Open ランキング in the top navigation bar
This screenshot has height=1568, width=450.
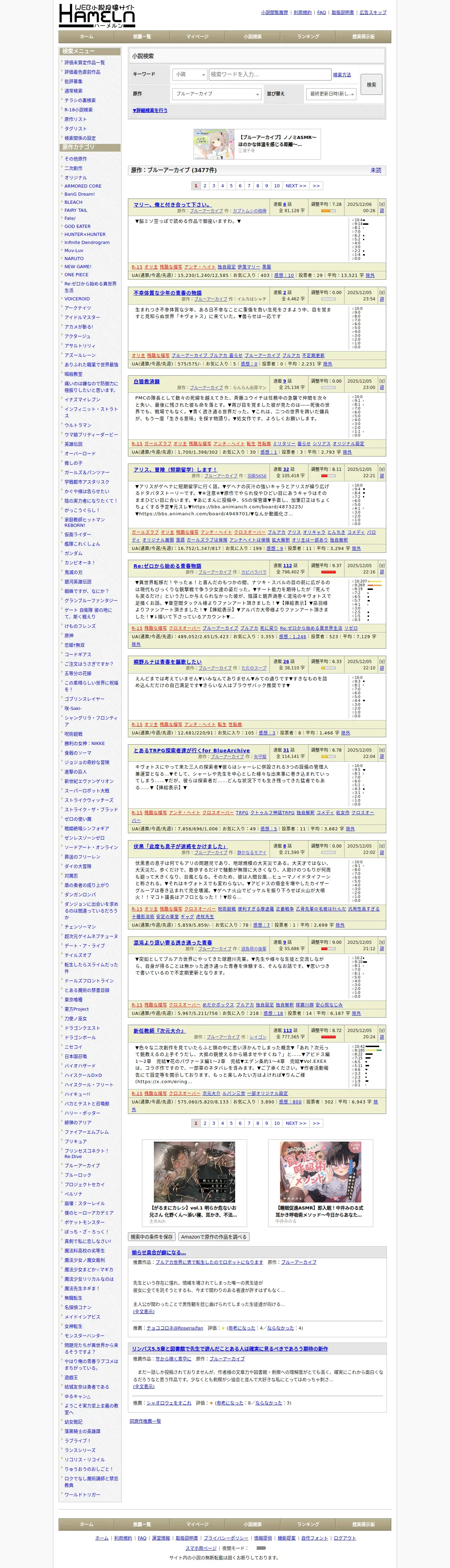(308, 36)
